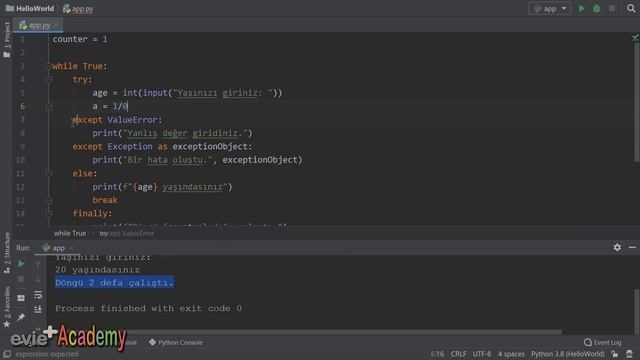The height and width of the screenshot is (360, 640).
Task: Open the Favorites tool window
Action: [x=7, y=307]
